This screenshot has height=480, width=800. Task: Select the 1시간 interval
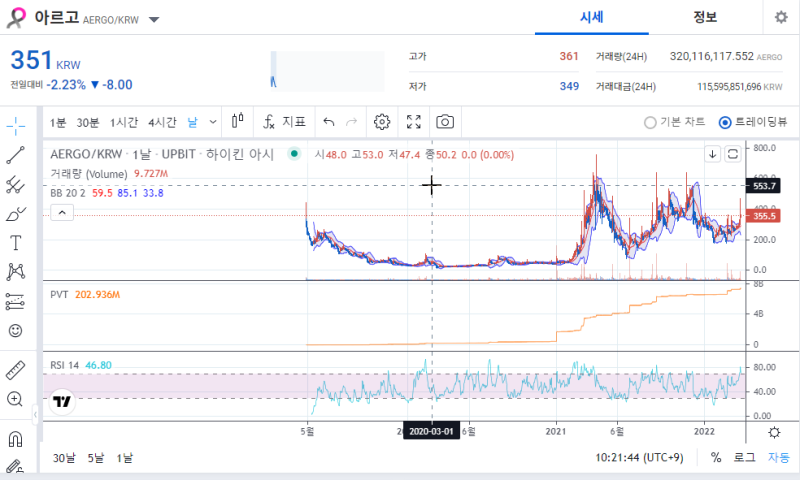pyautogui.click(x=124, y=122)
